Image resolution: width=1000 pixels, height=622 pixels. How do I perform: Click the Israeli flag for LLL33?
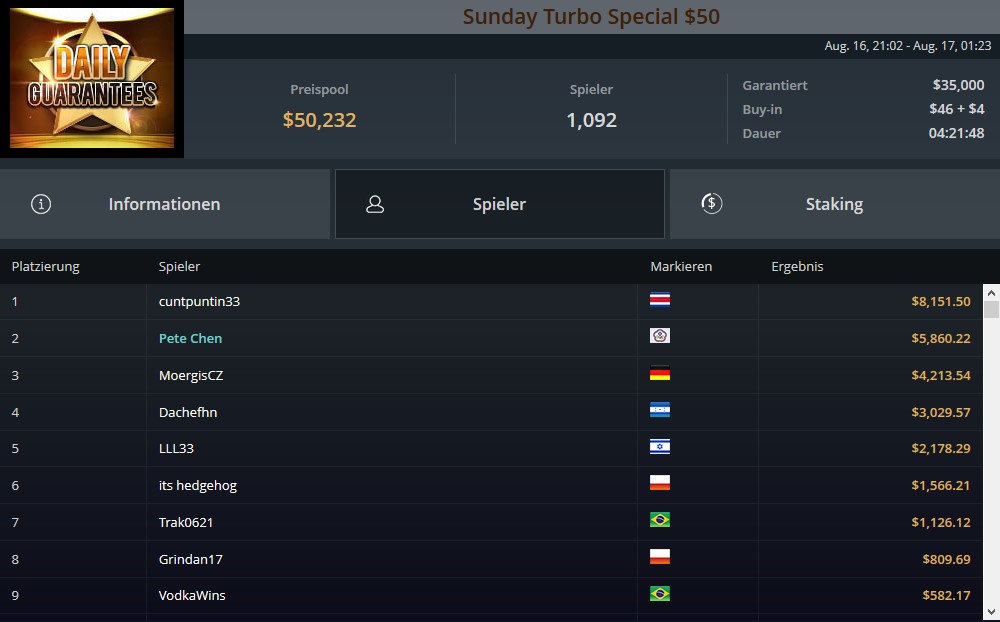[x=659, y=447]
